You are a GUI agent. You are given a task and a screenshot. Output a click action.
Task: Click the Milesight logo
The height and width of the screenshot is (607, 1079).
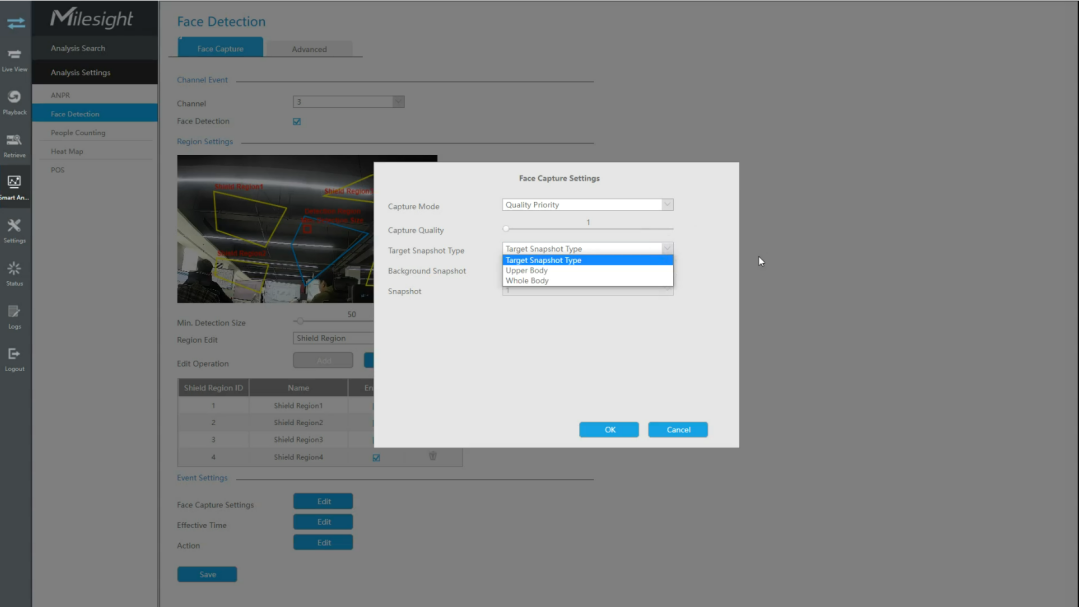click(92, 18)
